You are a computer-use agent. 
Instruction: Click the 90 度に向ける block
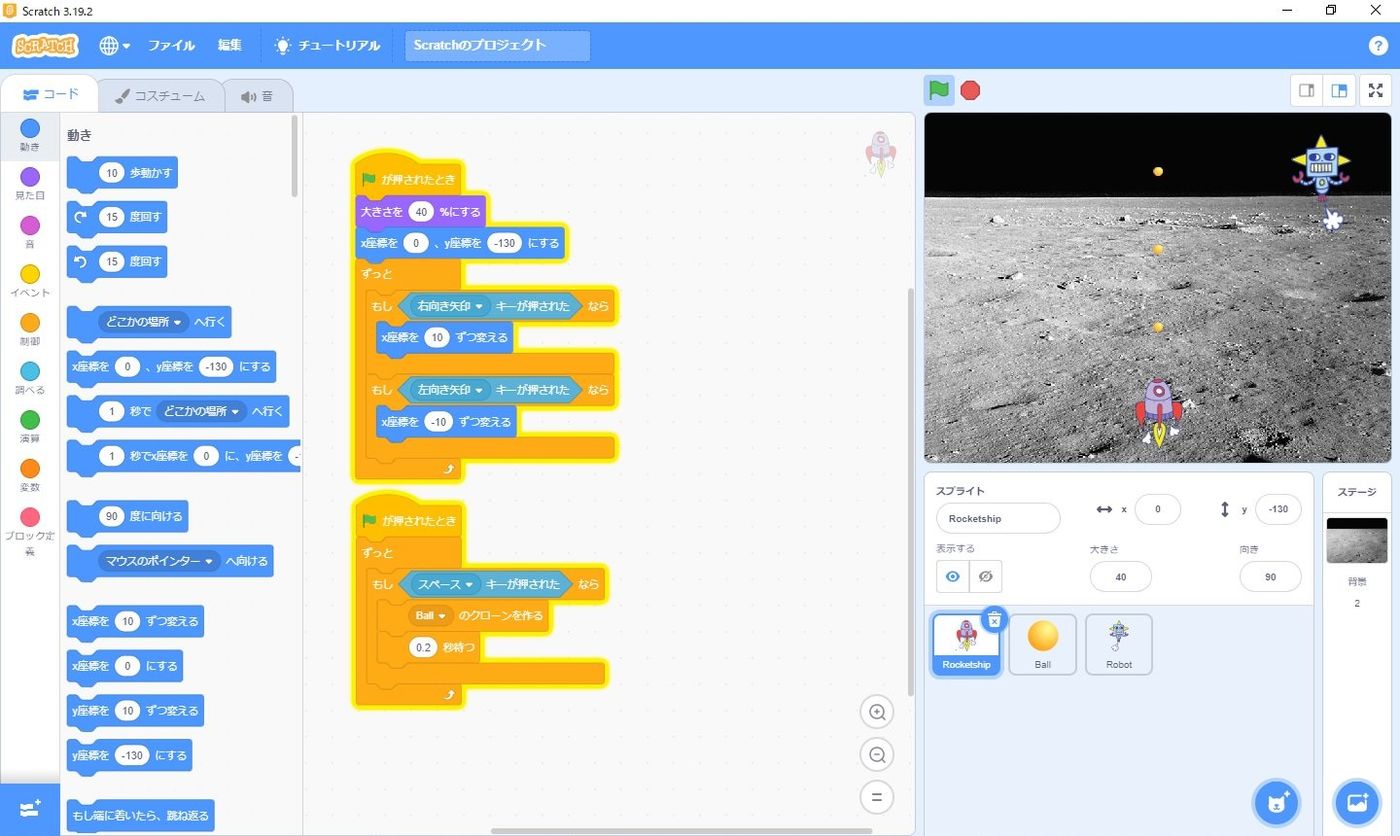click(127, 517)
